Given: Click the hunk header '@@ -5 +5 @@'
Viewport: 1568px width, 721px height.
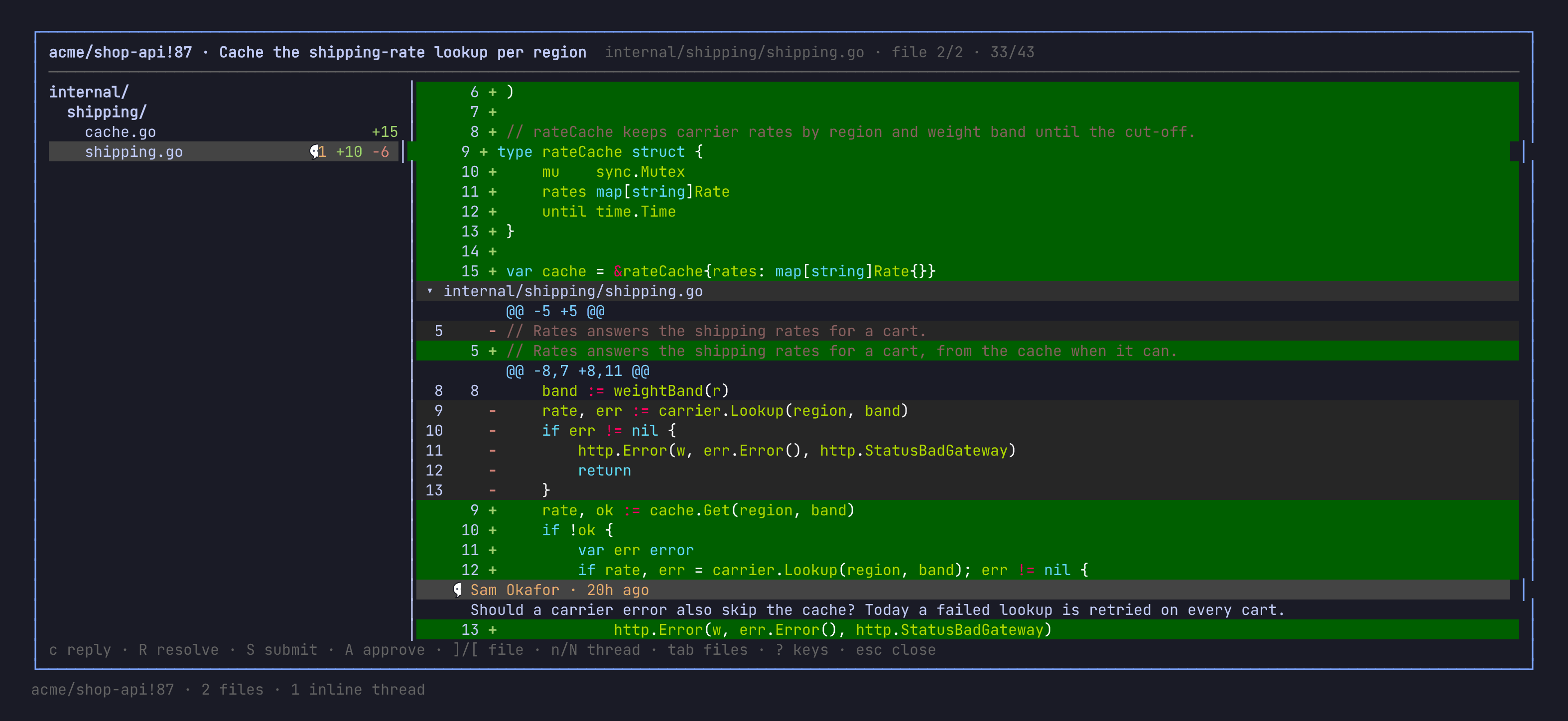Looking at the screenshot, I should point(555,312).
